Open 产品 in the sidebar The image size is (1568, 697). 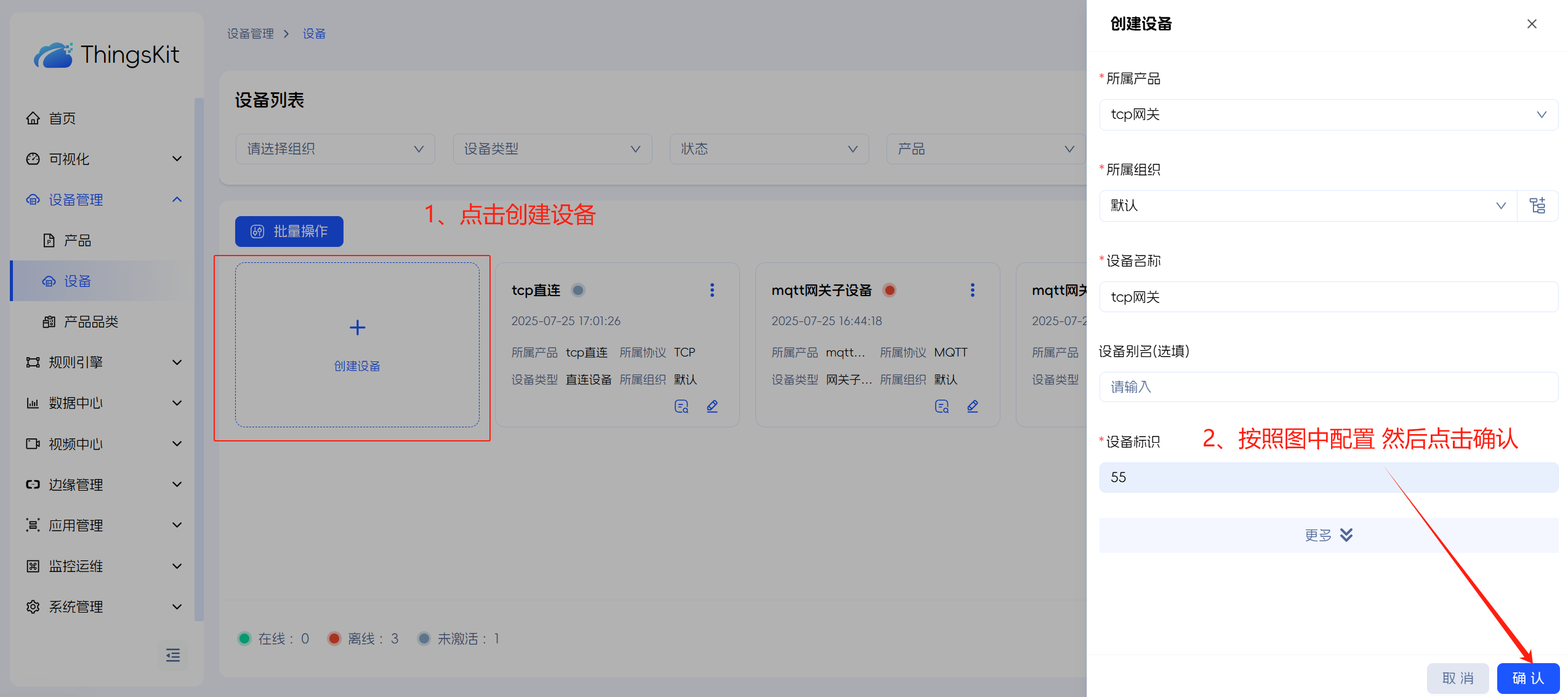[78, 240]
